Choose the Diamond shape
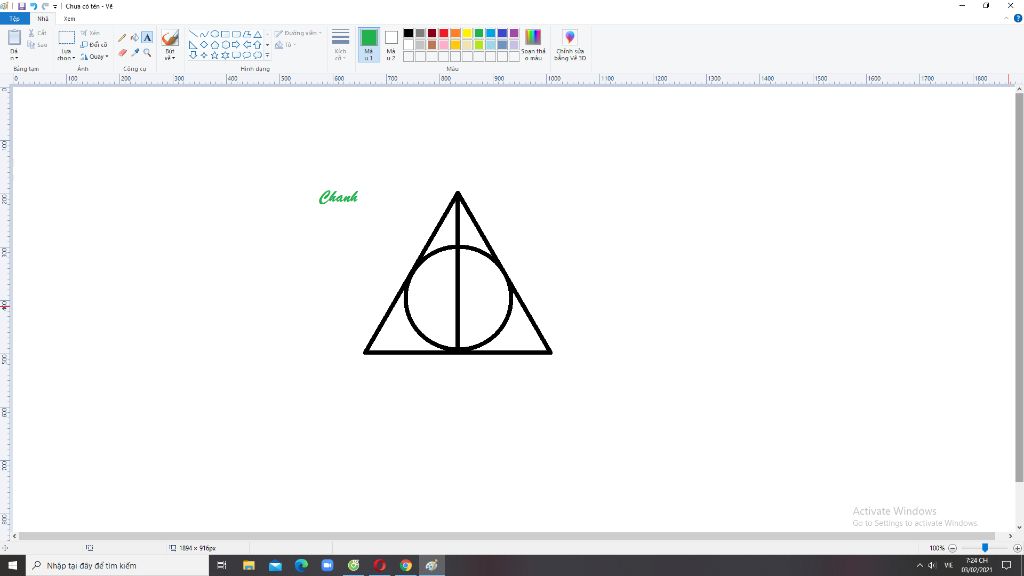Viewport: 1024px width, 576px height. [x=204, y=44]
